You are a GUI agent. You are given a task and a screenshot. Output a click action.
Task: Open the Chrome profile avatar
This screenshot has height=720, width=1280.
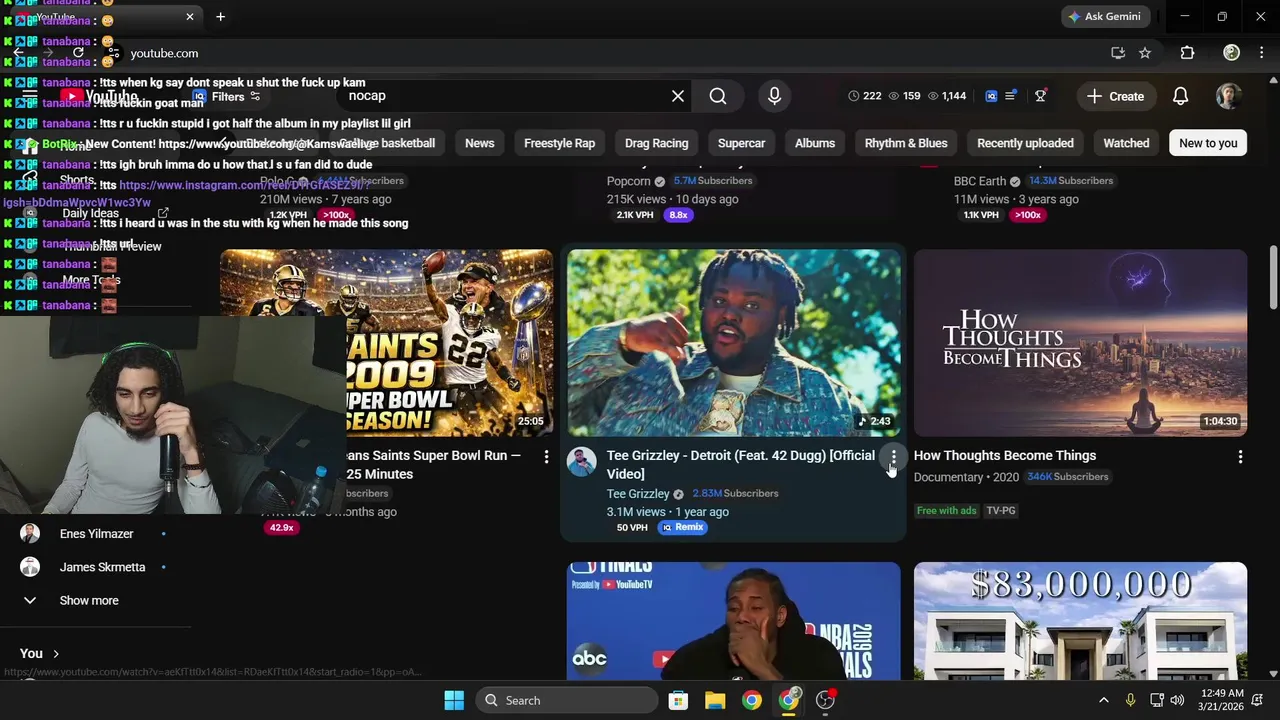coord(1232,53)
